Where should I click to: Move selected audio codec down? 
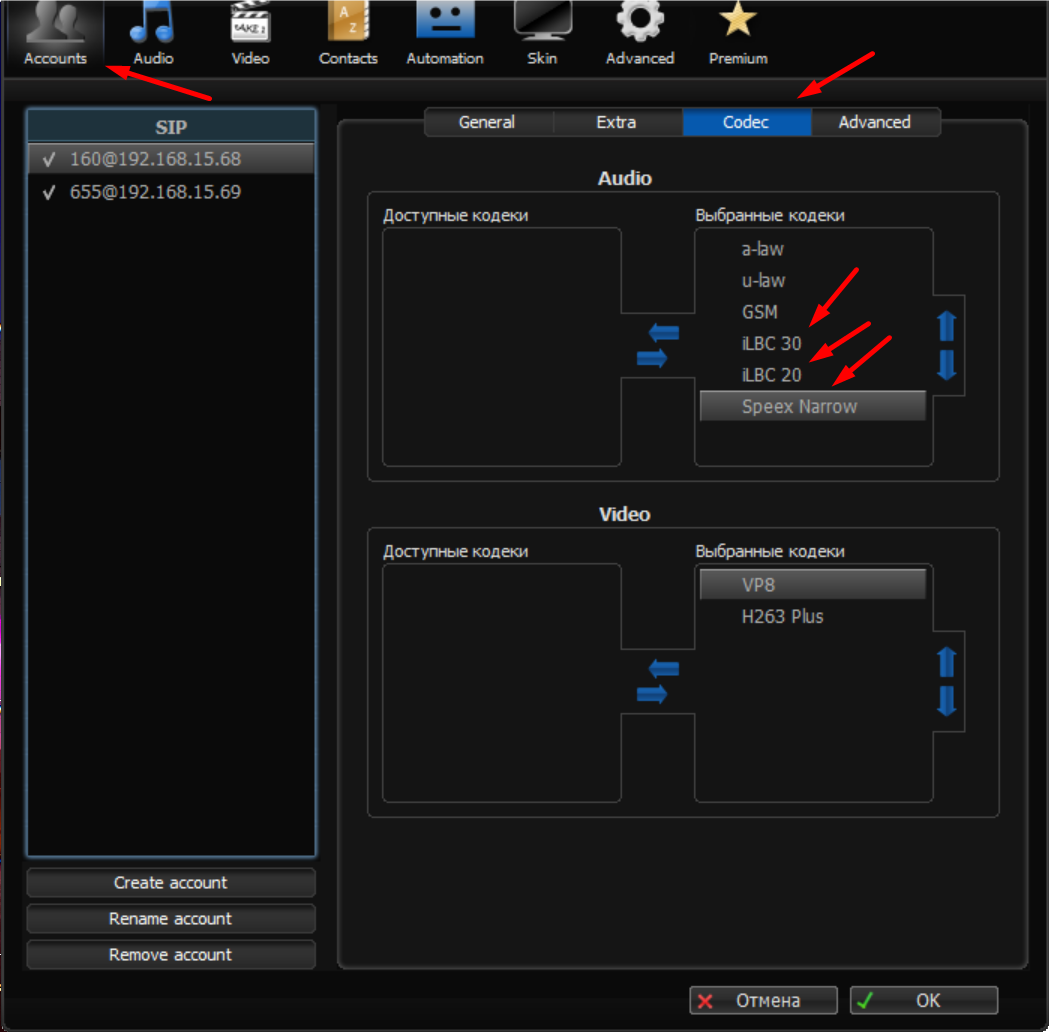pos(947,365)
